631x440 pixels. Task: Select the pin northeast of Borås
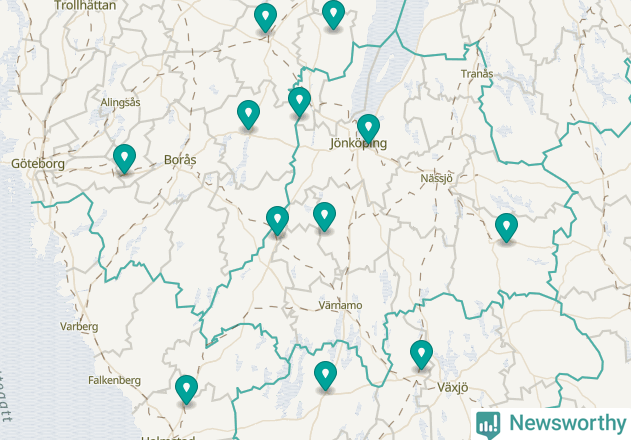pos(248,115)
